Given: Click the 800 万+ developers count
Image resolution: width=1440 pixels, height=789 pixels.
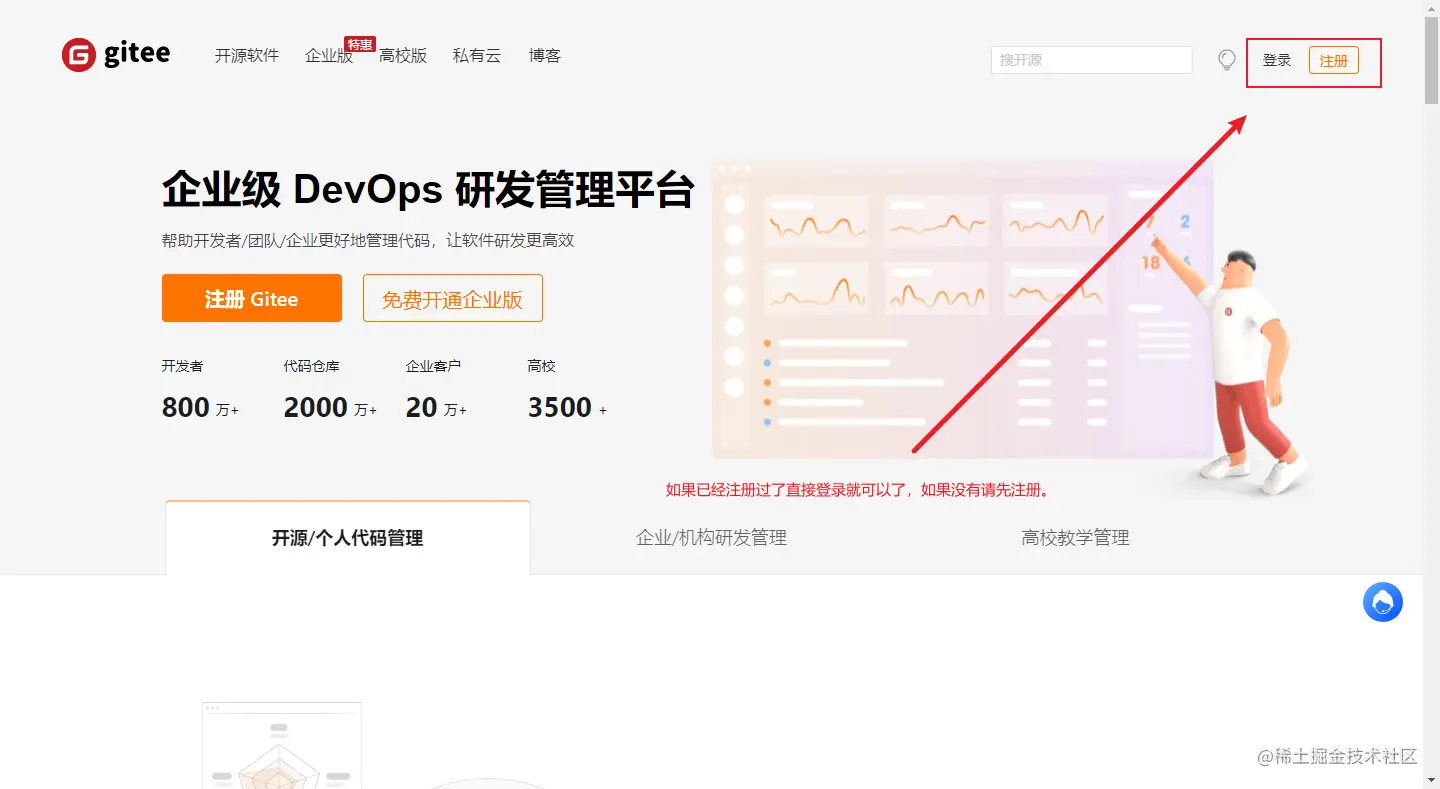Looking at the screenshot, I should [200, 408].
